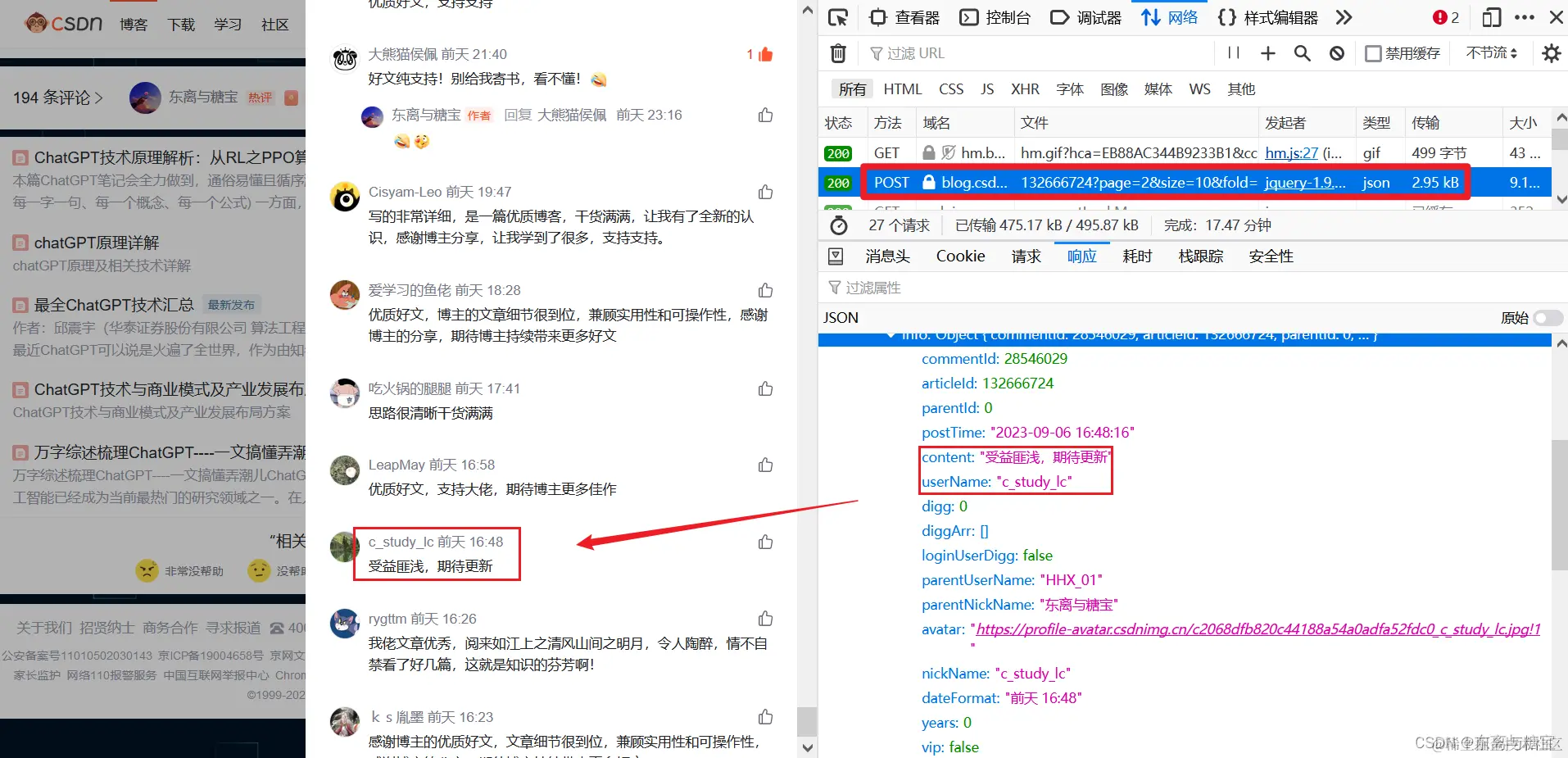Screen dimensions: 1568x758
Task: Open search within network requests
Action: (1302, 52)
